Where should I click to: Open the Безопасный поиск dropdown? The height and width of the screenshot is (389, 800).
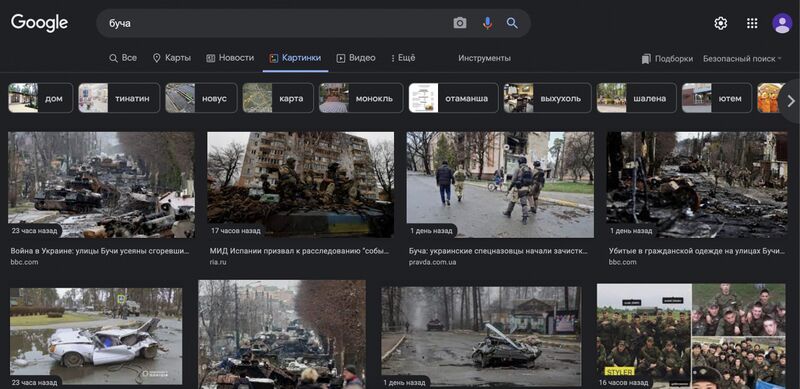(742, 58)
